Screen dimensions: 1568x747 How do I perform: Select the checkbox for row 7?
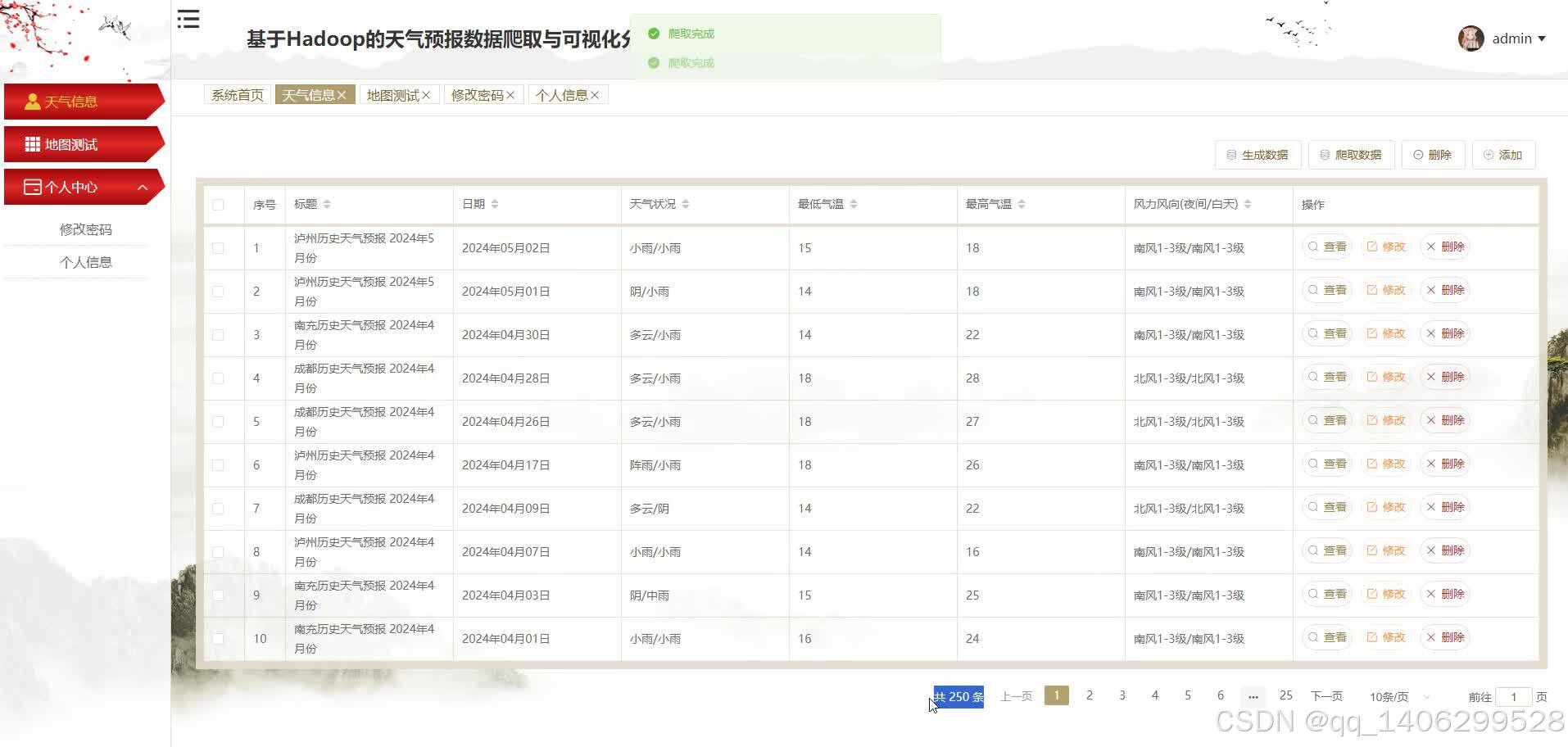(x=218, y=509)
